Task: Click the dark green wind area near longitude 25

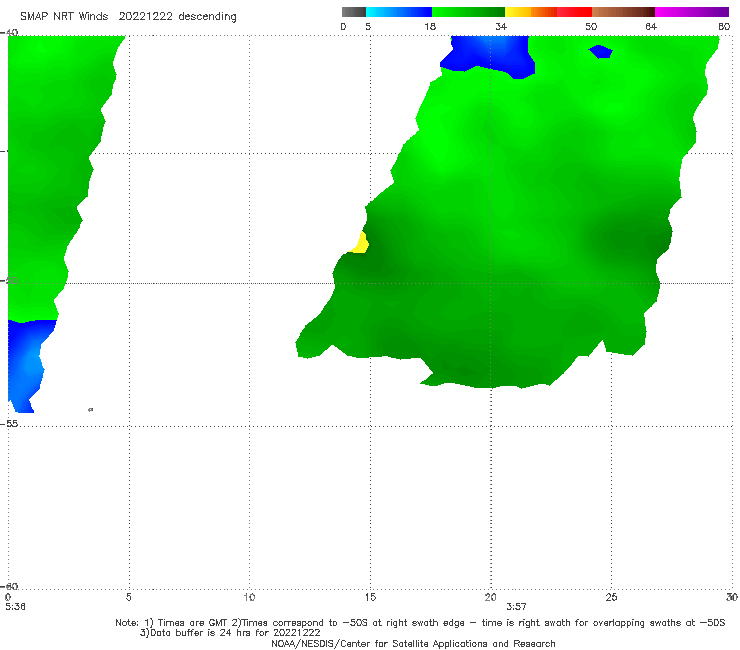Action: point(630,238)
